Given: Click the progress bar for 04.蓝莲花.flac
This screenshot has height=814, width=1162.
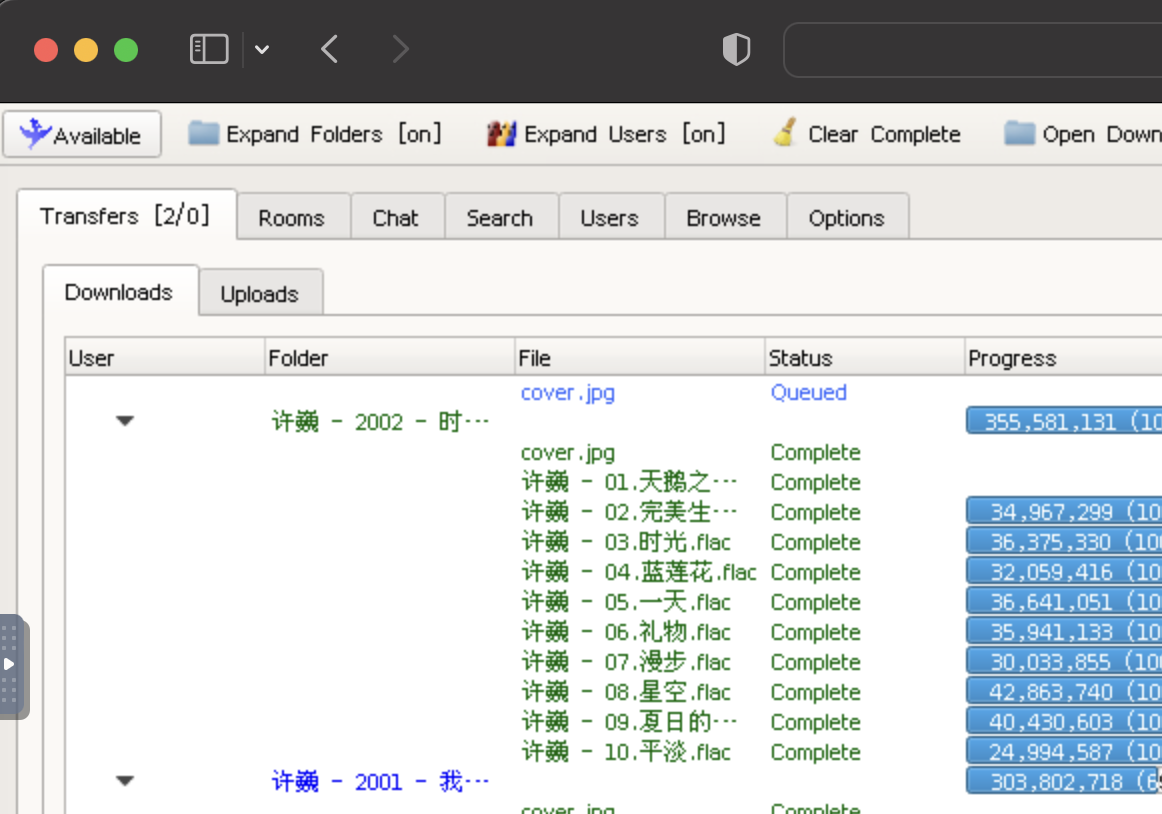Looking at the screenshot, I should pyautogui.click(x=1063, y=571).
